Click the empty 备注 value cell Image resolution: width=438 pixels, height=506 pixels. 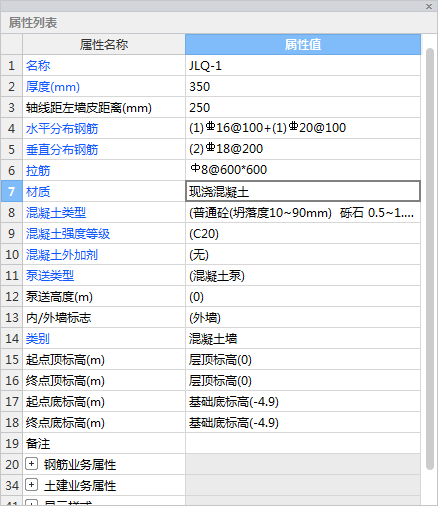(x=303, y=443)
